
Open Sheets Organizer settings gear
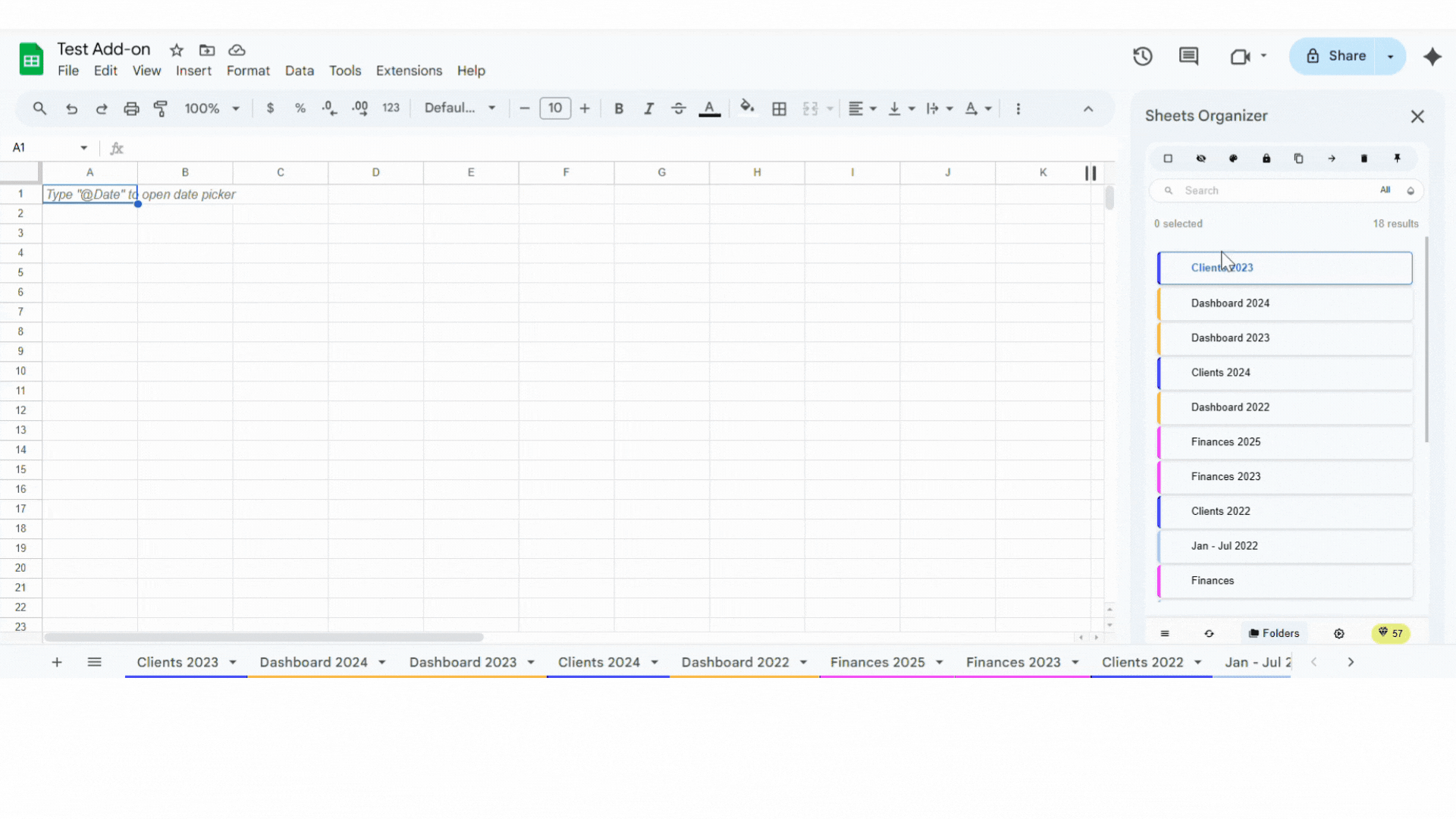[x=1339, y=633]
